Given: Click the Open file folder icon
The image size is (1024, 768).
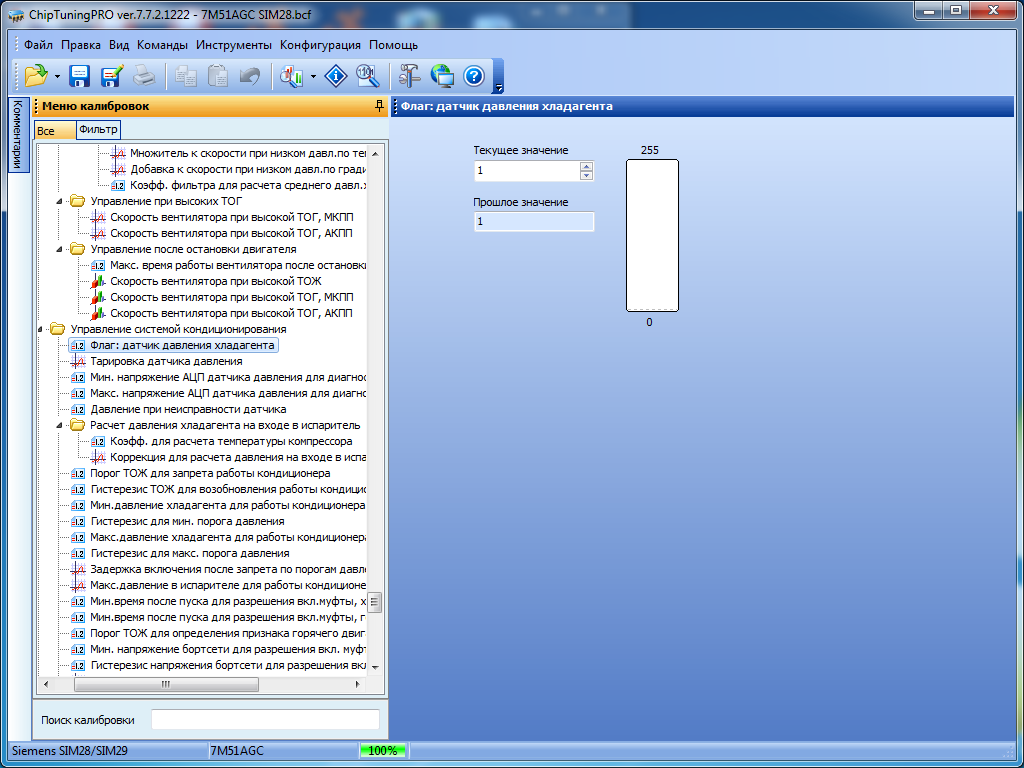Looking at the screenshot, I should click(x=35, y=76).
